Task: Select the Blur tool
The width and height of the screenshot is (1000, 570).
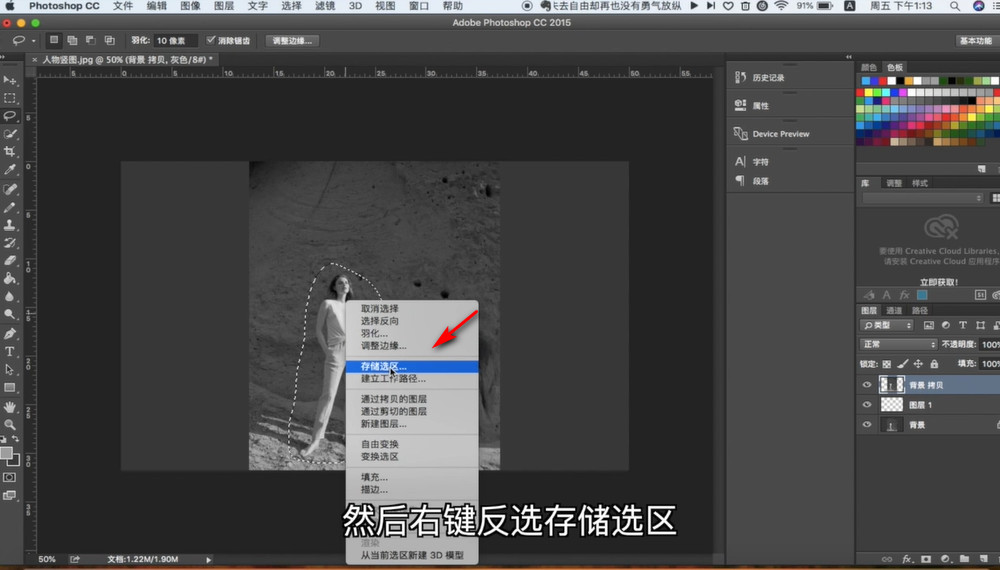Action: click(x=10, y=296)
